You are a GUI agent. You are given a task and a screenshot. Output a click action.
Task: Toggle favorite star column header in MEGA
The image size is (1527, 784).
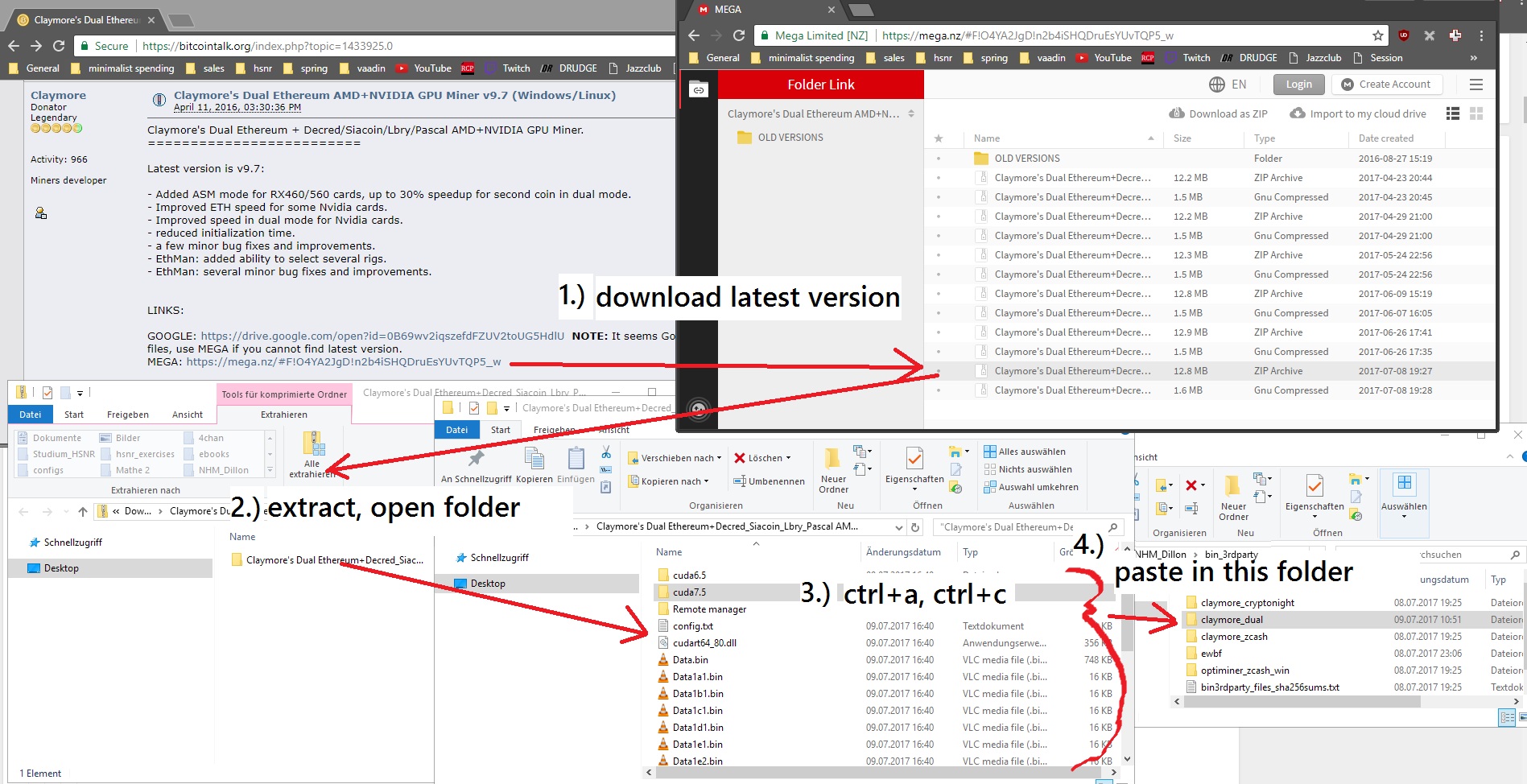tap(938, 138)
